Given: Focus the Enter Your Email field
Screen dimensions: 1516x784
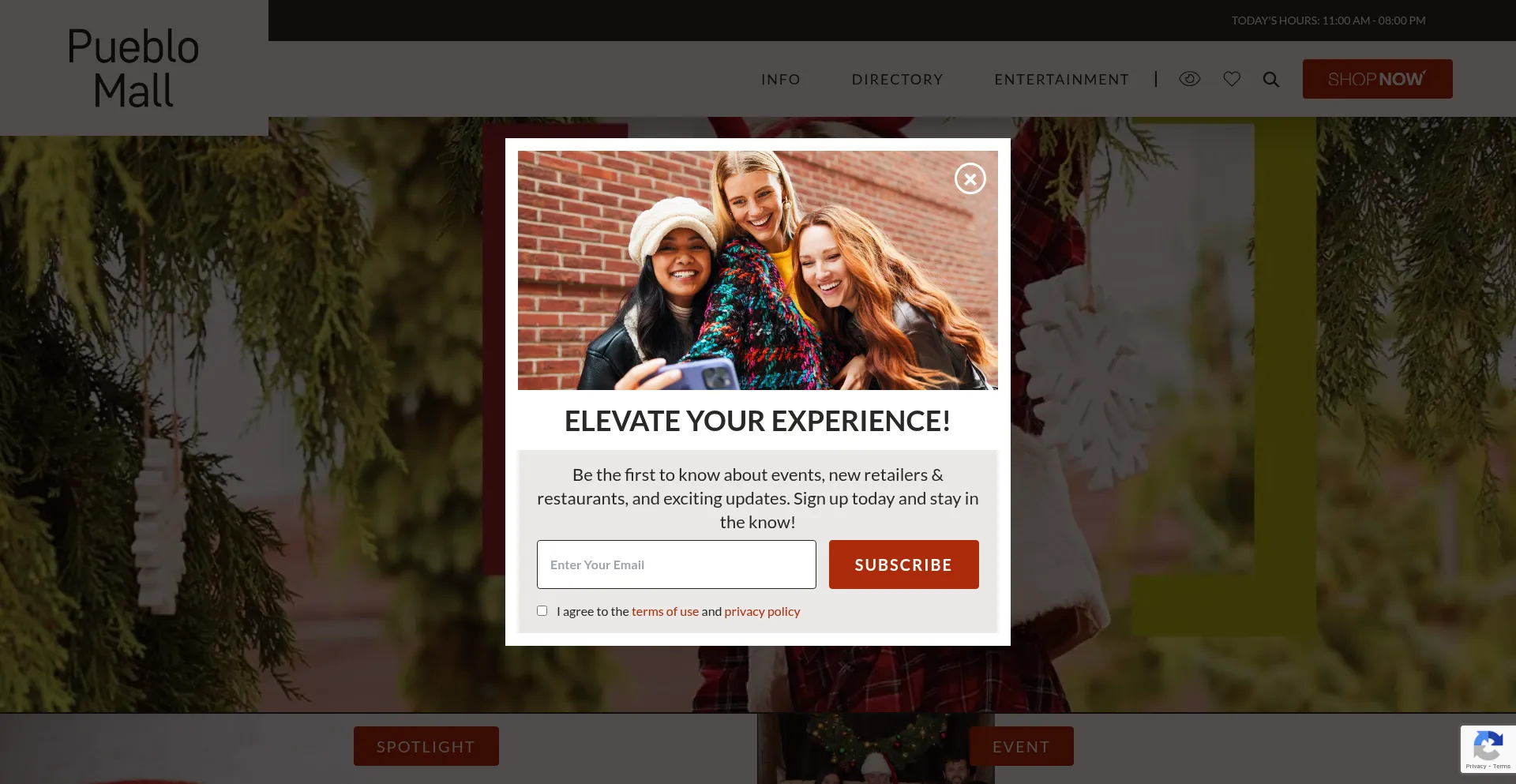Looking at the screenshot, I should tap(677, 565).
